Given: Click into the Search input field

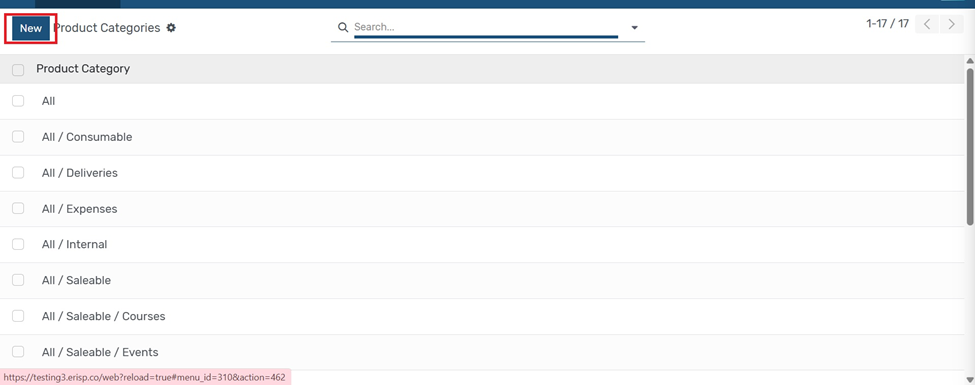Looking at the screenshot, I should (x=486, y=27).
